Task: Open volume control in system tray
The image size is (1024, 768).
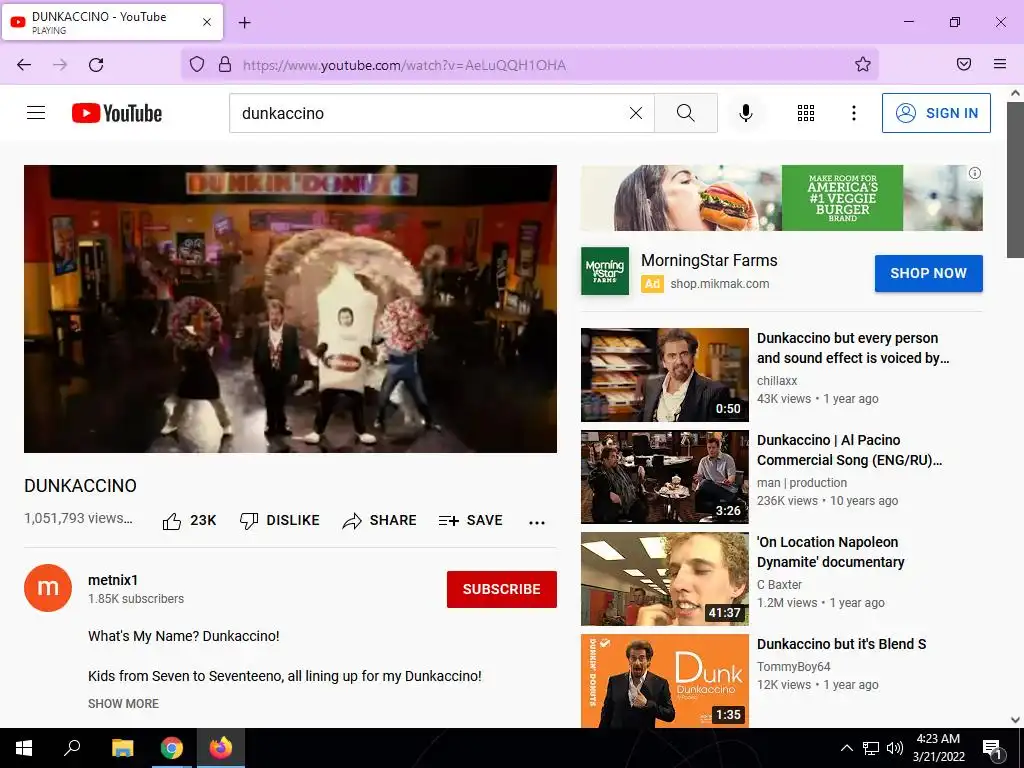Action: click(x=895, y=748)
